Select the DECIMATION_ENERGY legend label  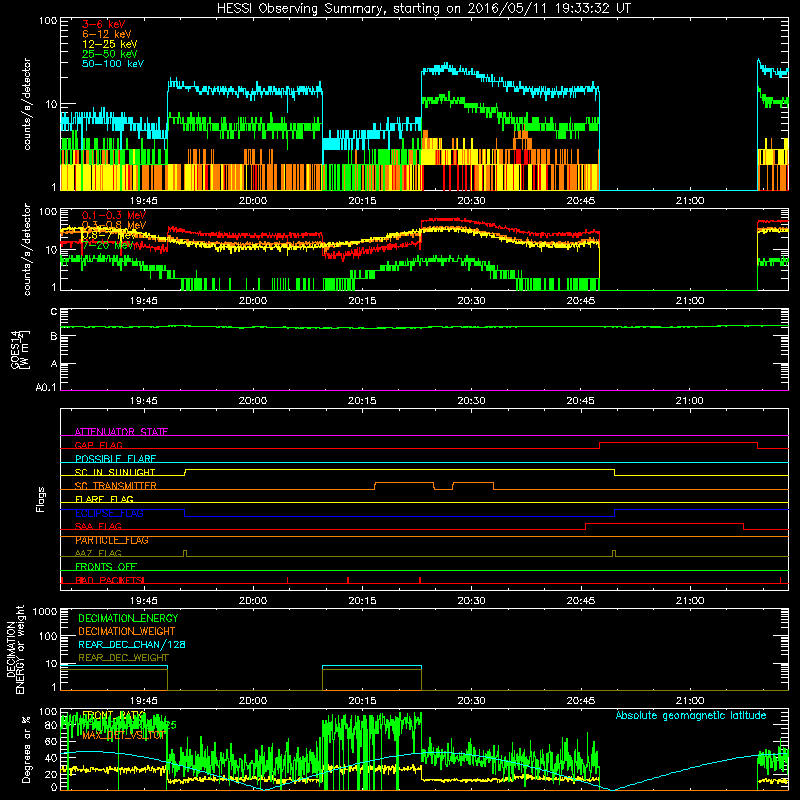coord(128,618)
